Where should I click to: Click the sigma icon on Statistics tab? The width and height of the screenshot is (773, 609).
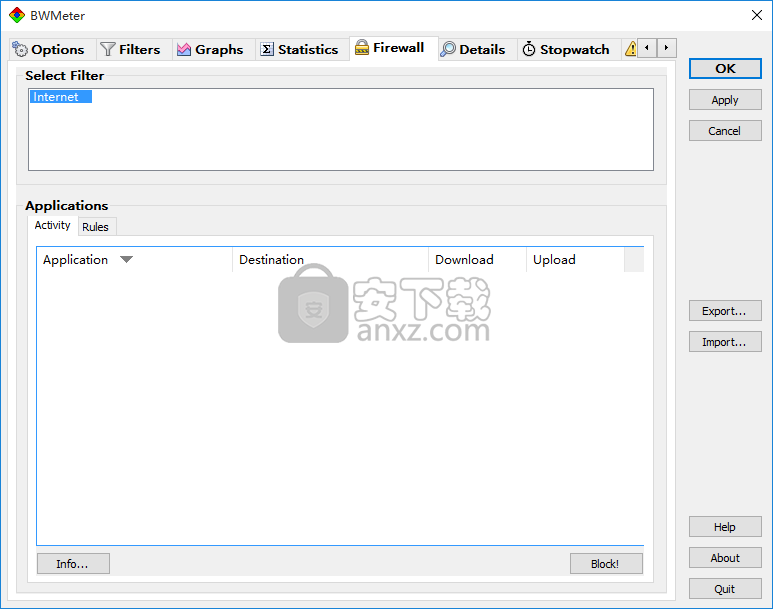tap(267, 49)
